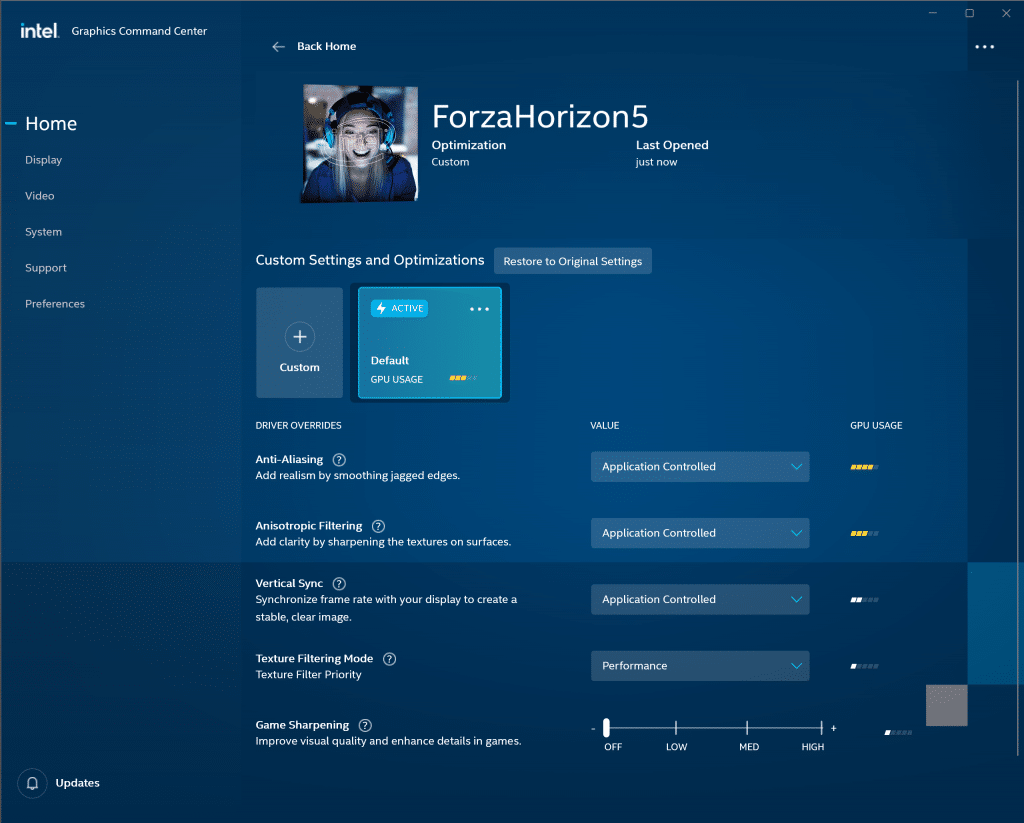Go to the Home section
Viewport: 1024px width, 823px height.
(51, 123)
